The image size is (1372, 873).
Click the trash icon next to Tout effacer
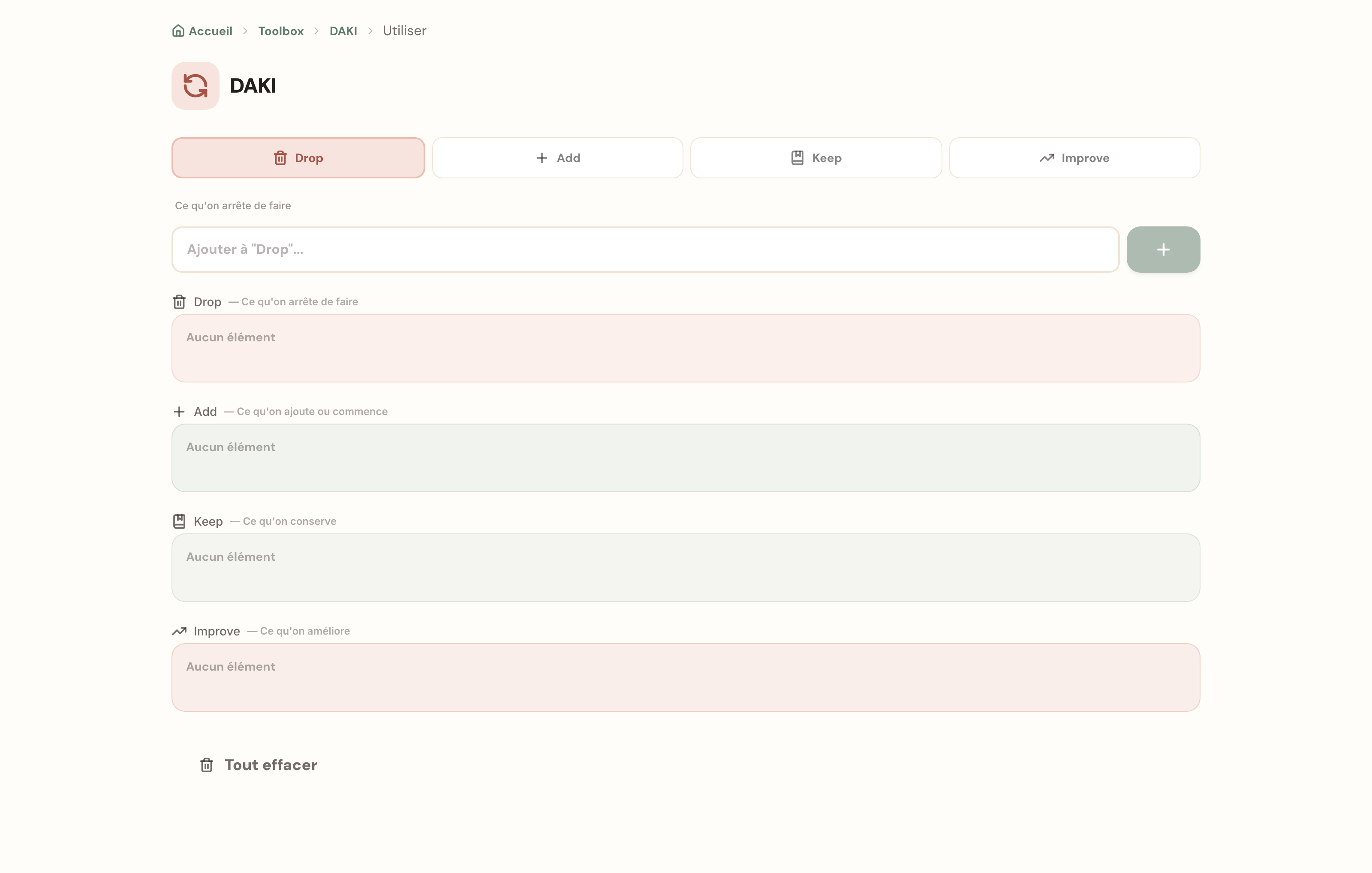[x=207, y=765]
